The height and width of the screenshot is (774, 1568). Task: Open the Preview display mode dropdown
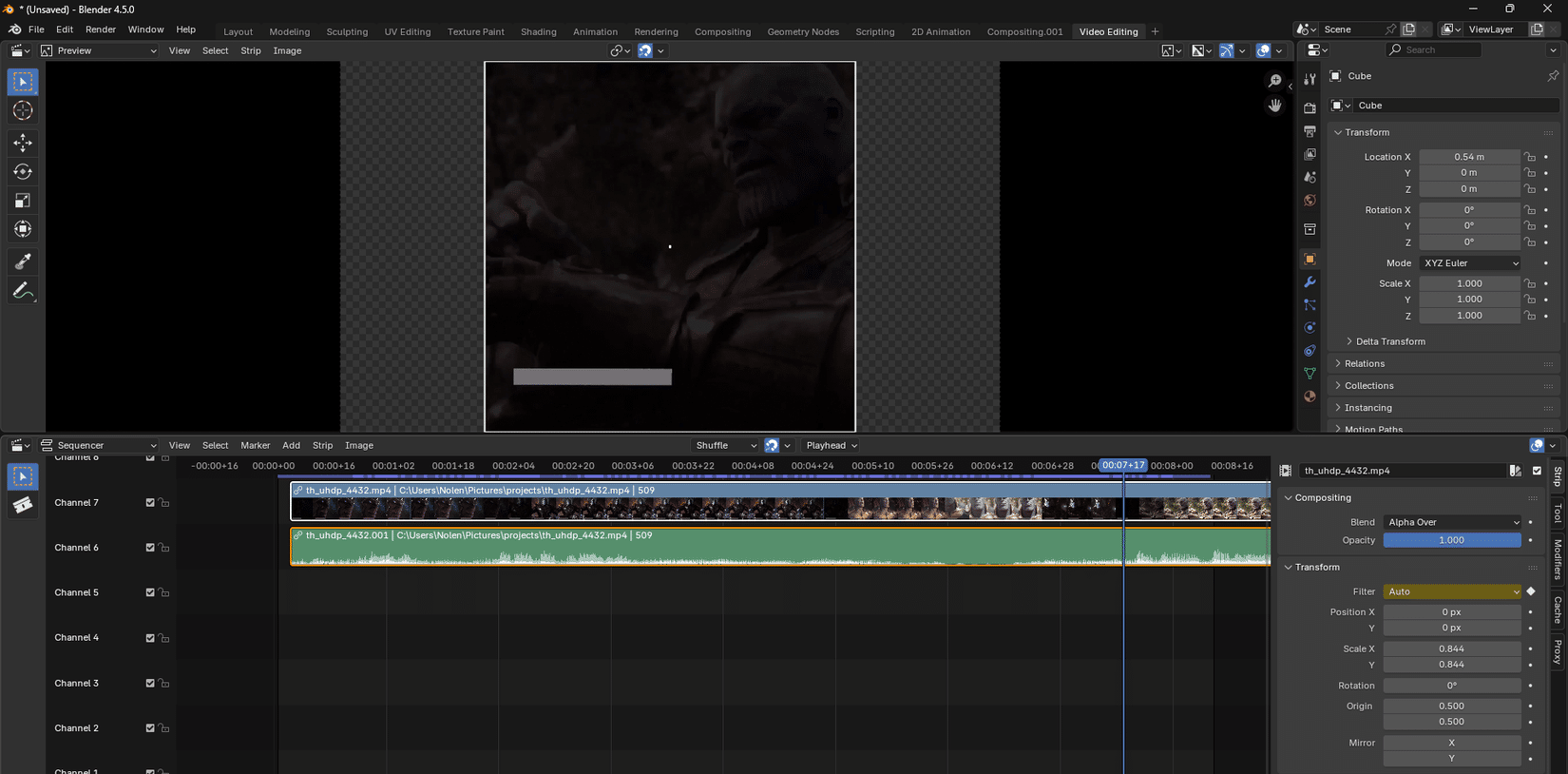click(99, 51)
